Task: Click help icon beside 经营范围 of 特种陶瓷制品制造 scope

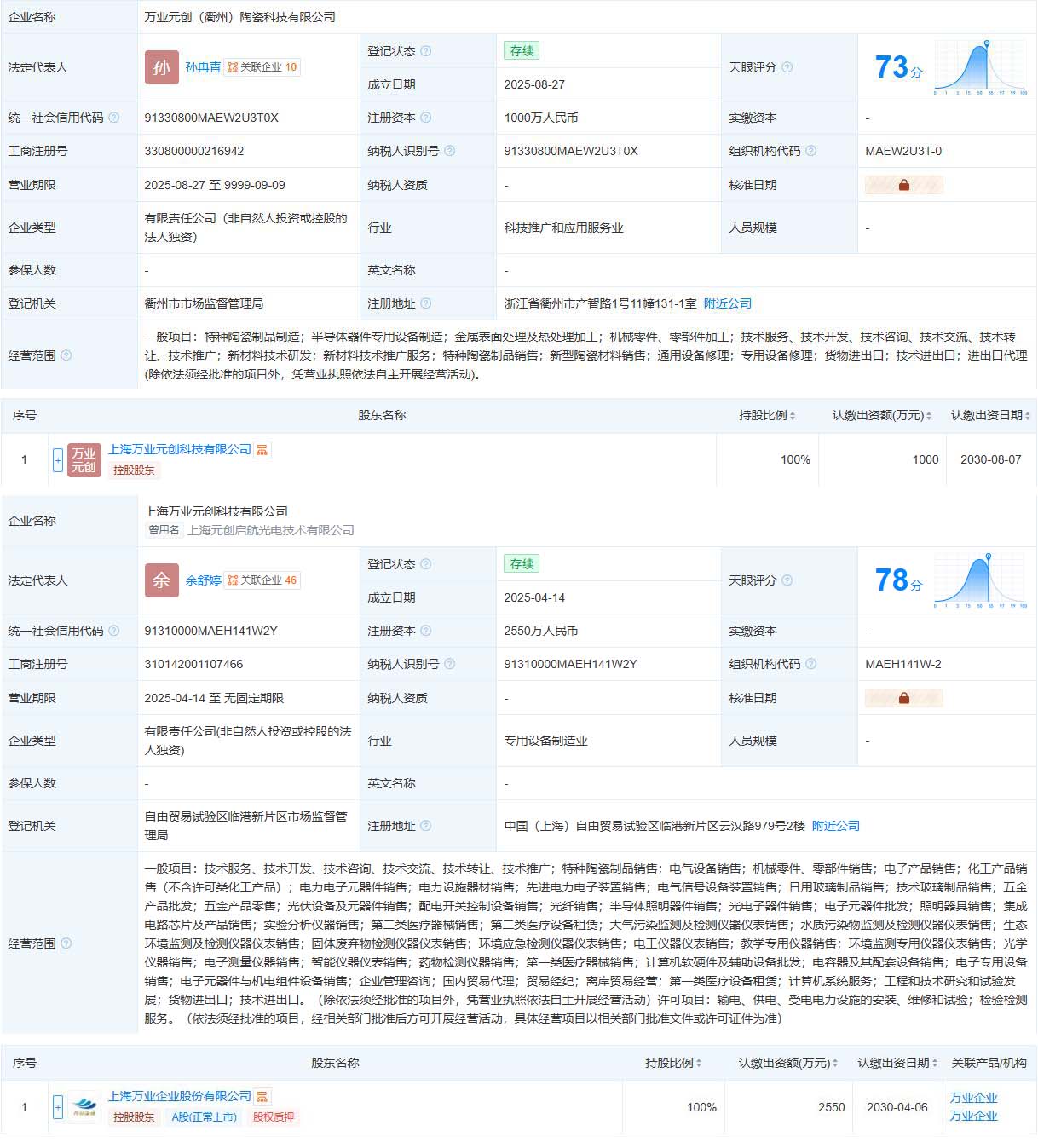Action: [66, 355]
